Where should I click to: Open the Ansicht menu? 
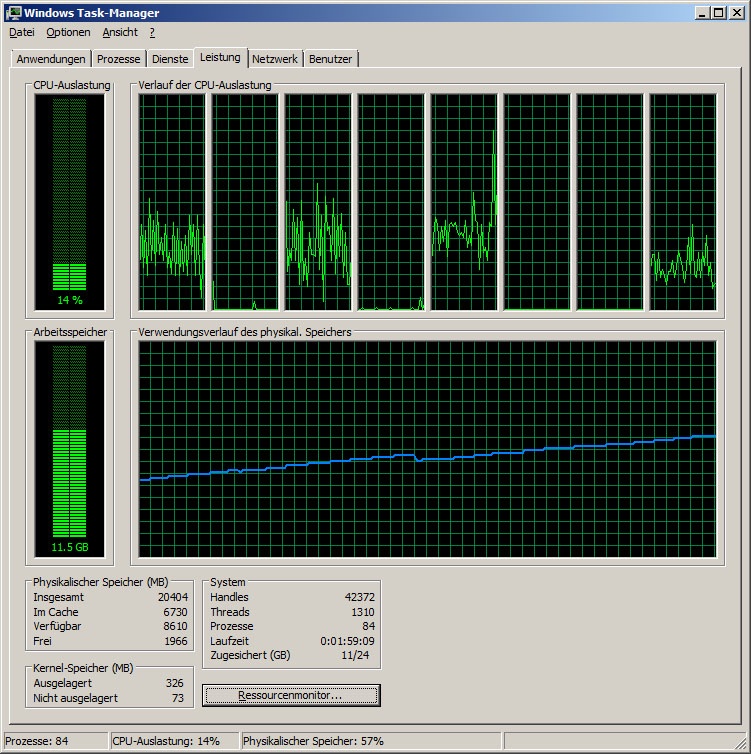[120, 32]
